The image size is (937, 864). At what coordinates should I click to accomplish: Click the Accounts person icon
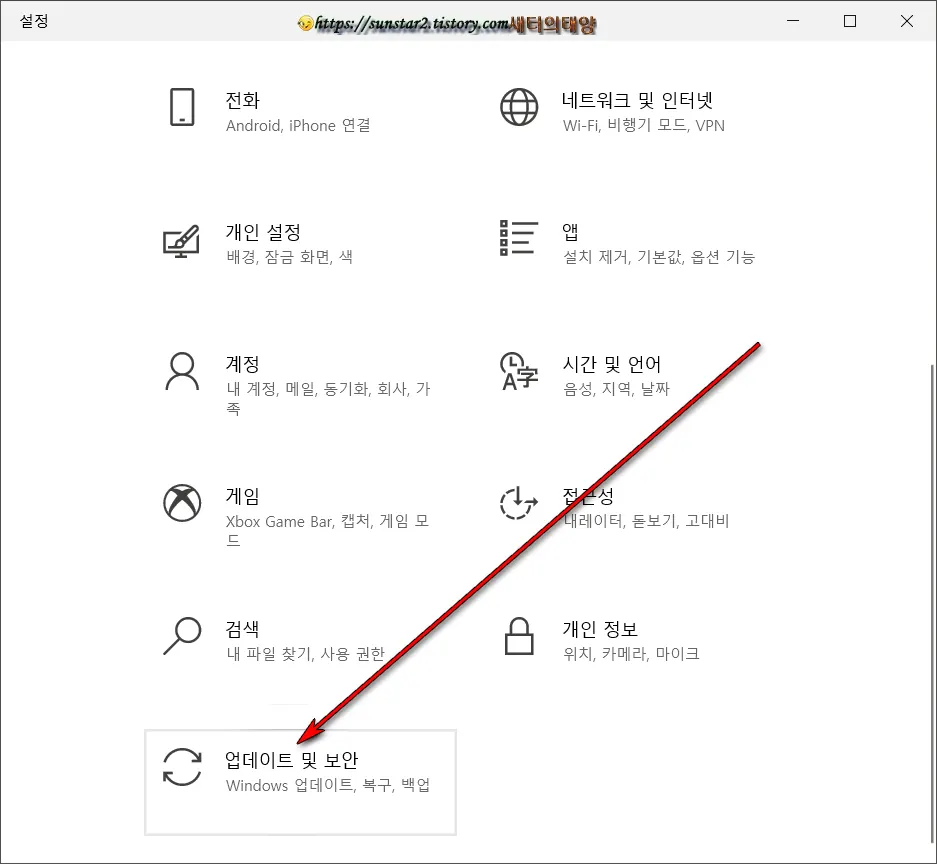tap(182, 372)
